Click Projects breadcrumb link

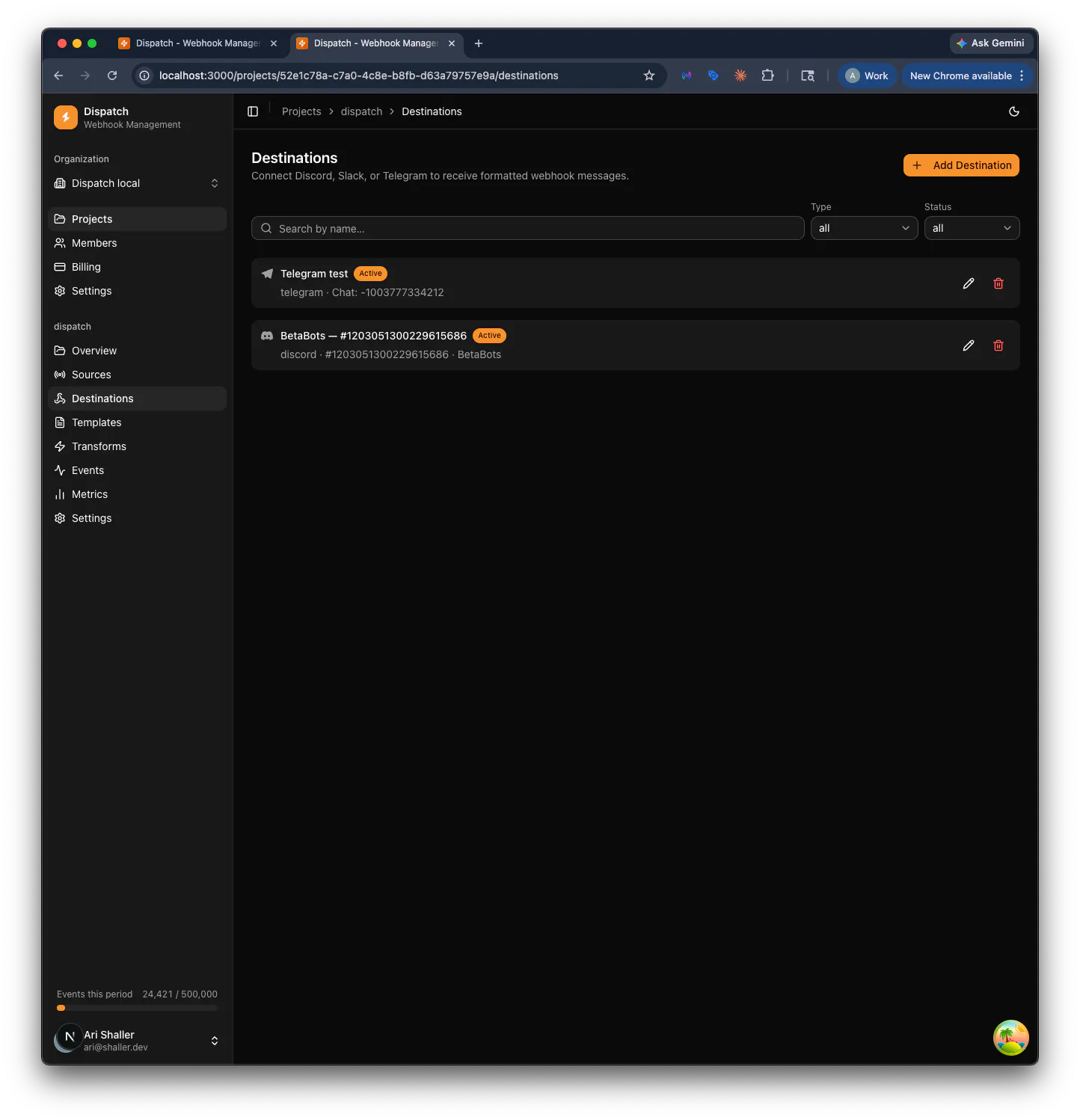pyautogui.click(x=301, y=111)
